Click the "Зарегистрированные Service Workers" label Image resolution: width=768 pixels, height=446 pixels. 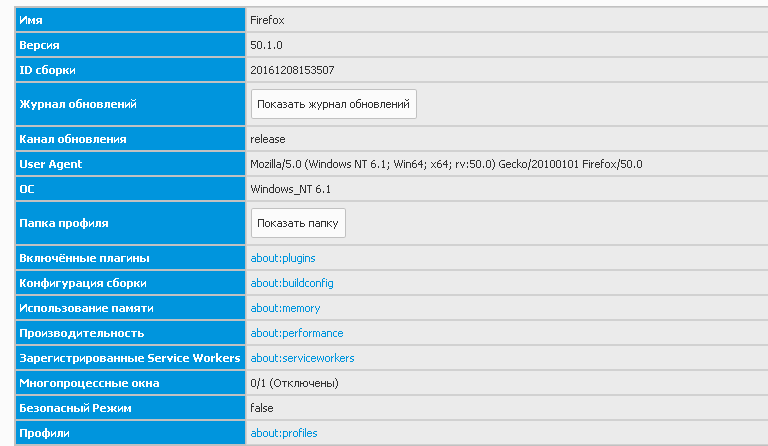click(130, 358)
